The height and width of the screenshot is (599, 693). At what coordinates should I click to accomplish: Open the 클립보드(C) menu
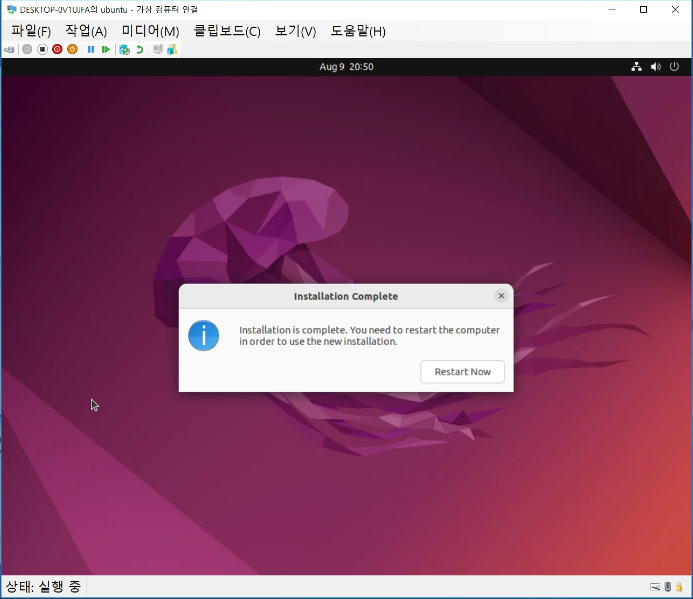(227, 31)
